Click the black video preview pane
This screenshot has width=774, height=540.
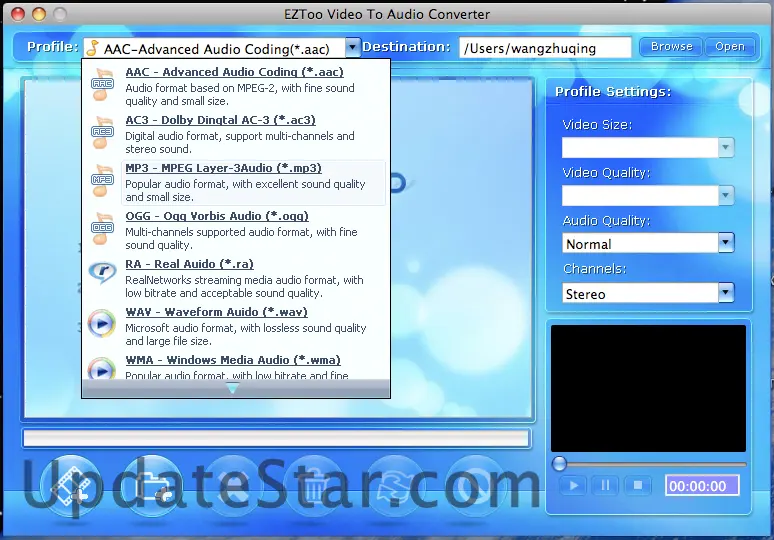(x=648, y=388)
